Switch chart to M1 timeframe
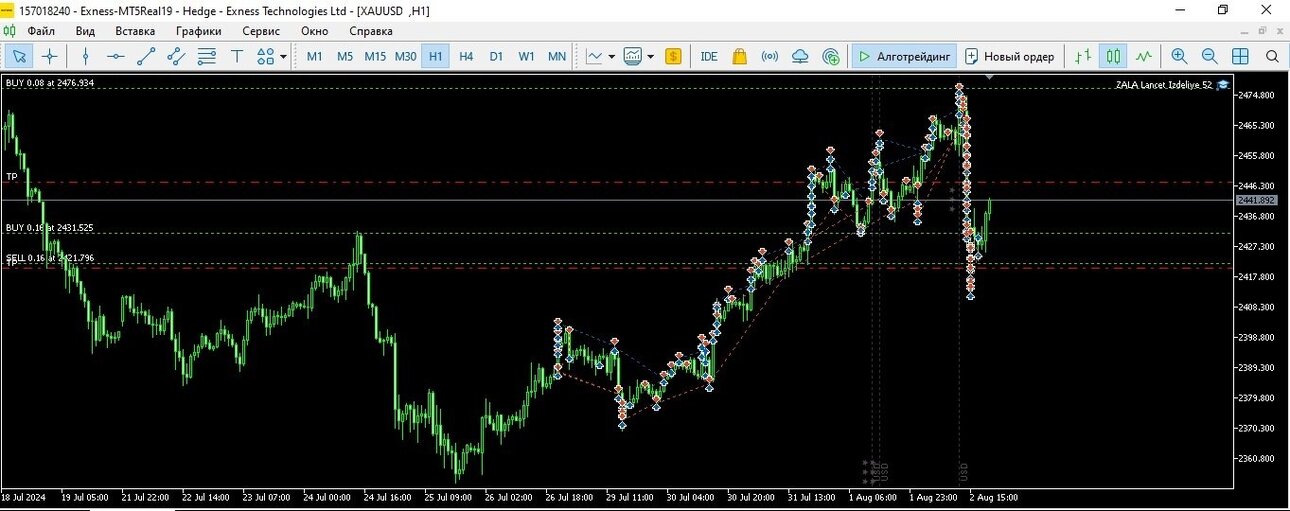 (315, 56)
